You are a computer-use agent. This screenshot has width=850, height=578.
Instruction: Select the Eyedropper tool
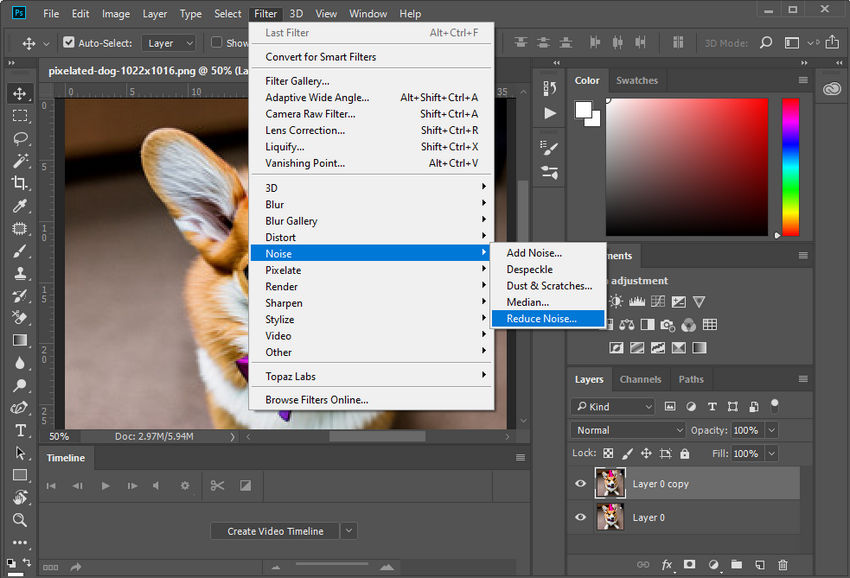pos(20,206)
